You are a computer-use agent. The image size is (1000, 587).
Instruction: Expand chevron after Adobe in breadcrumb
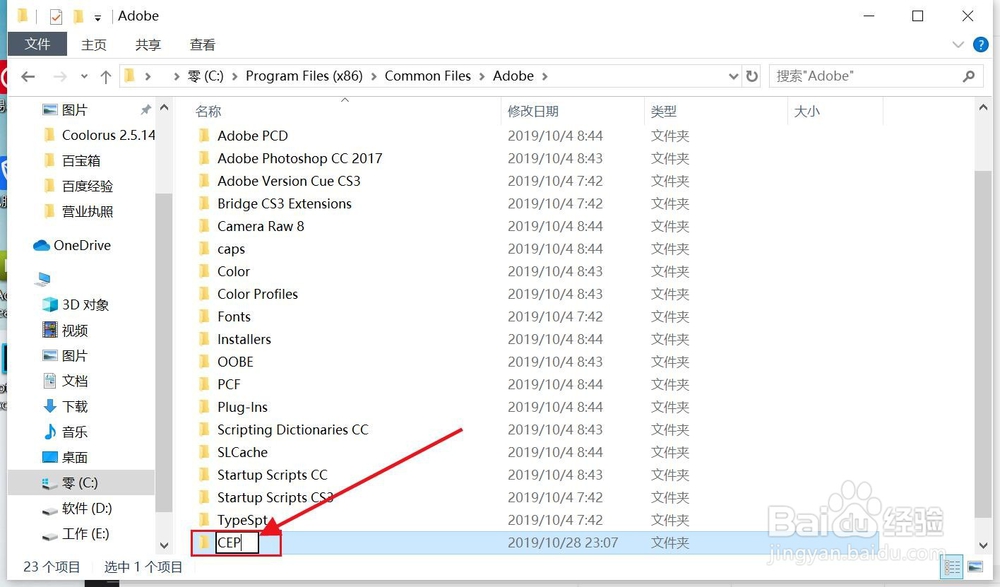click(x=545, y=77)
